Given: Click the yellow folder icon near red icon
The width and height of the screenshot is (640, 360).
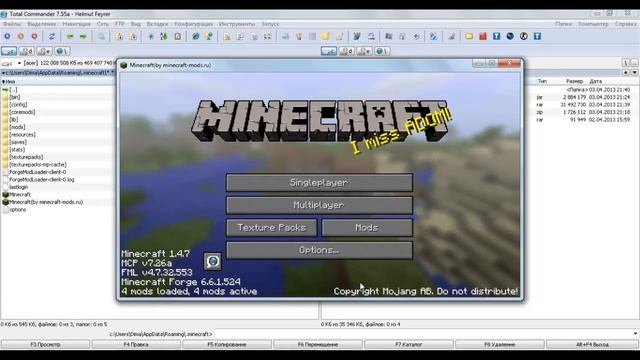Looking at the screenshot, I should pyautogui.click(x=469, y=36).
